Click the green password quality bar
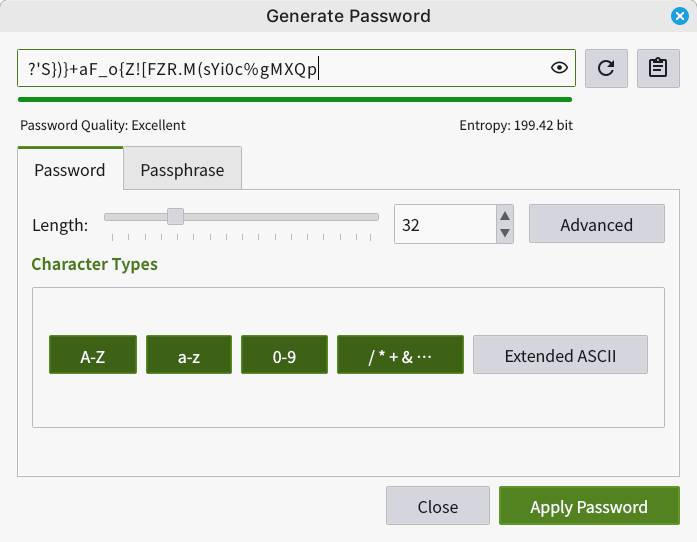The height and width of the screenshot is (542, 697). [295, 100]
